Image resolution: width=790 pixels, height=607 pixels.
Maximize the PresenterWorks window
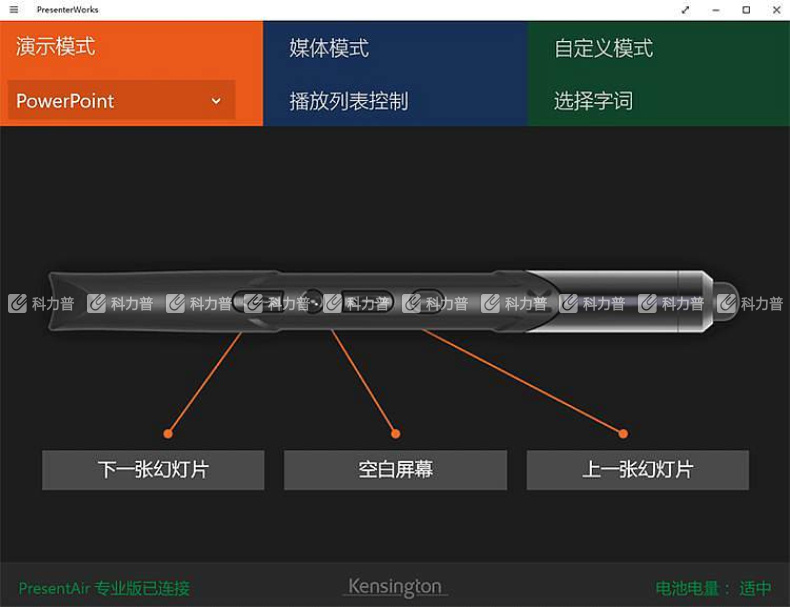coord(746,10)
